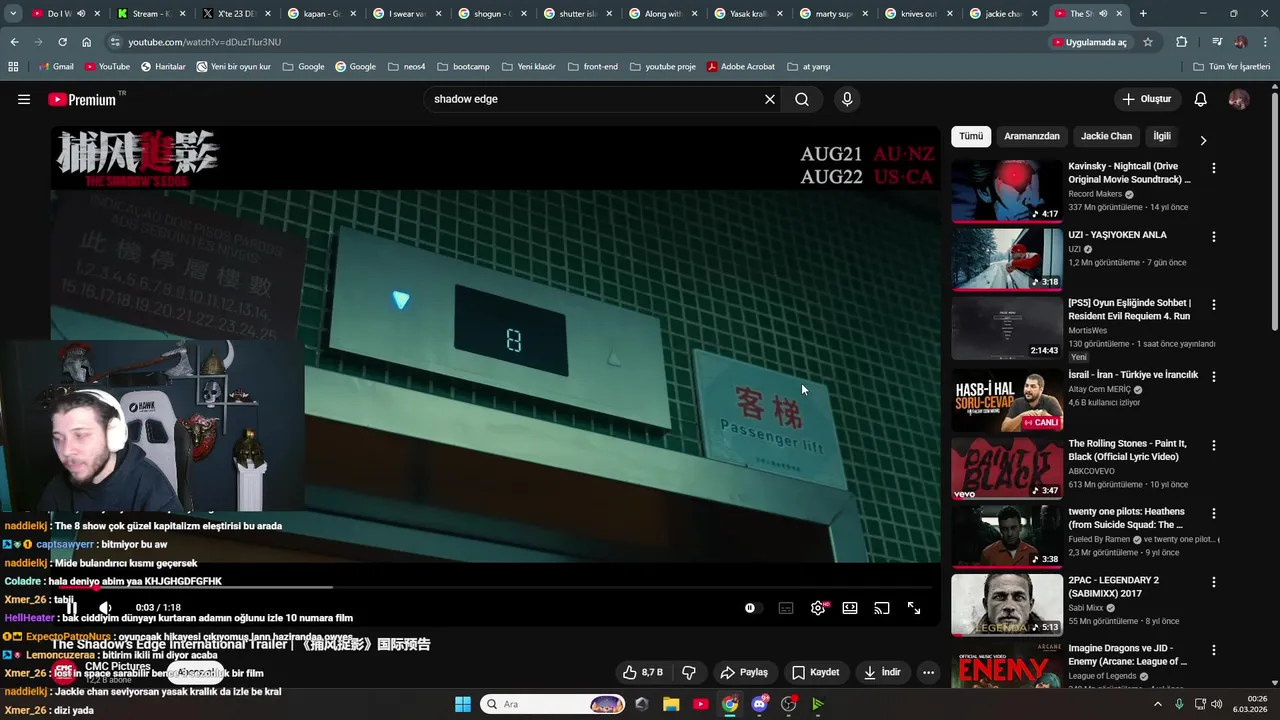This screenshot has height=720, width=1280.
Task: Enter fullscreen video mode
Action: pyautogui.click(x=914, y=608)
